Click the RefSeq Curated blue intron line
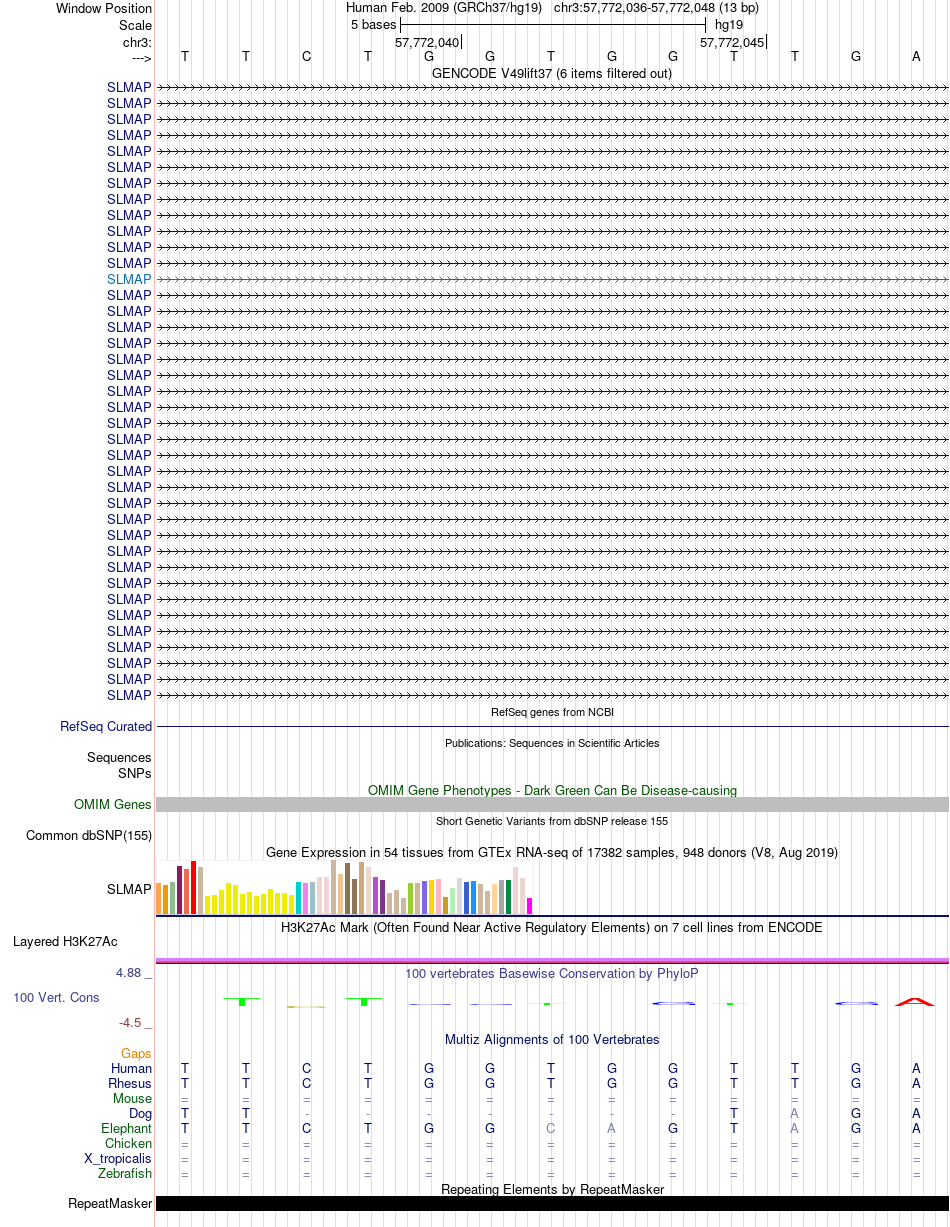The height and width of the screenshot is (1227, 950). coord(552,727)
